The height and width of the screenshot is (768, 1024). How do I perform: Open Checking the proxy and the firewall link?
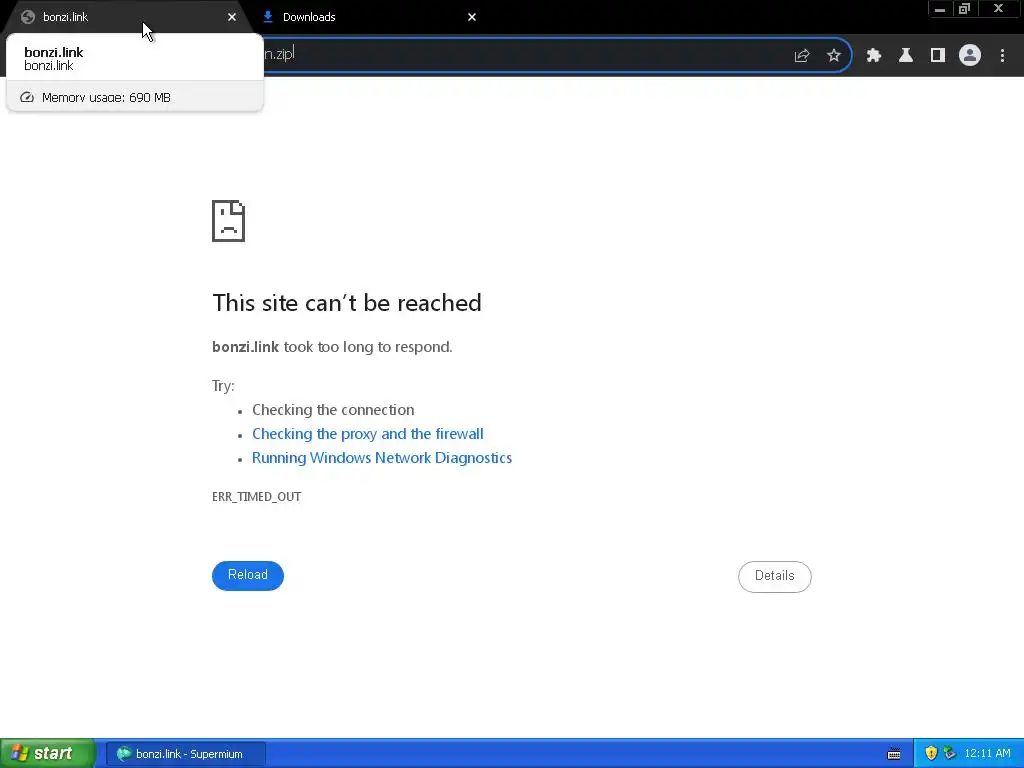tap(368, 434)
